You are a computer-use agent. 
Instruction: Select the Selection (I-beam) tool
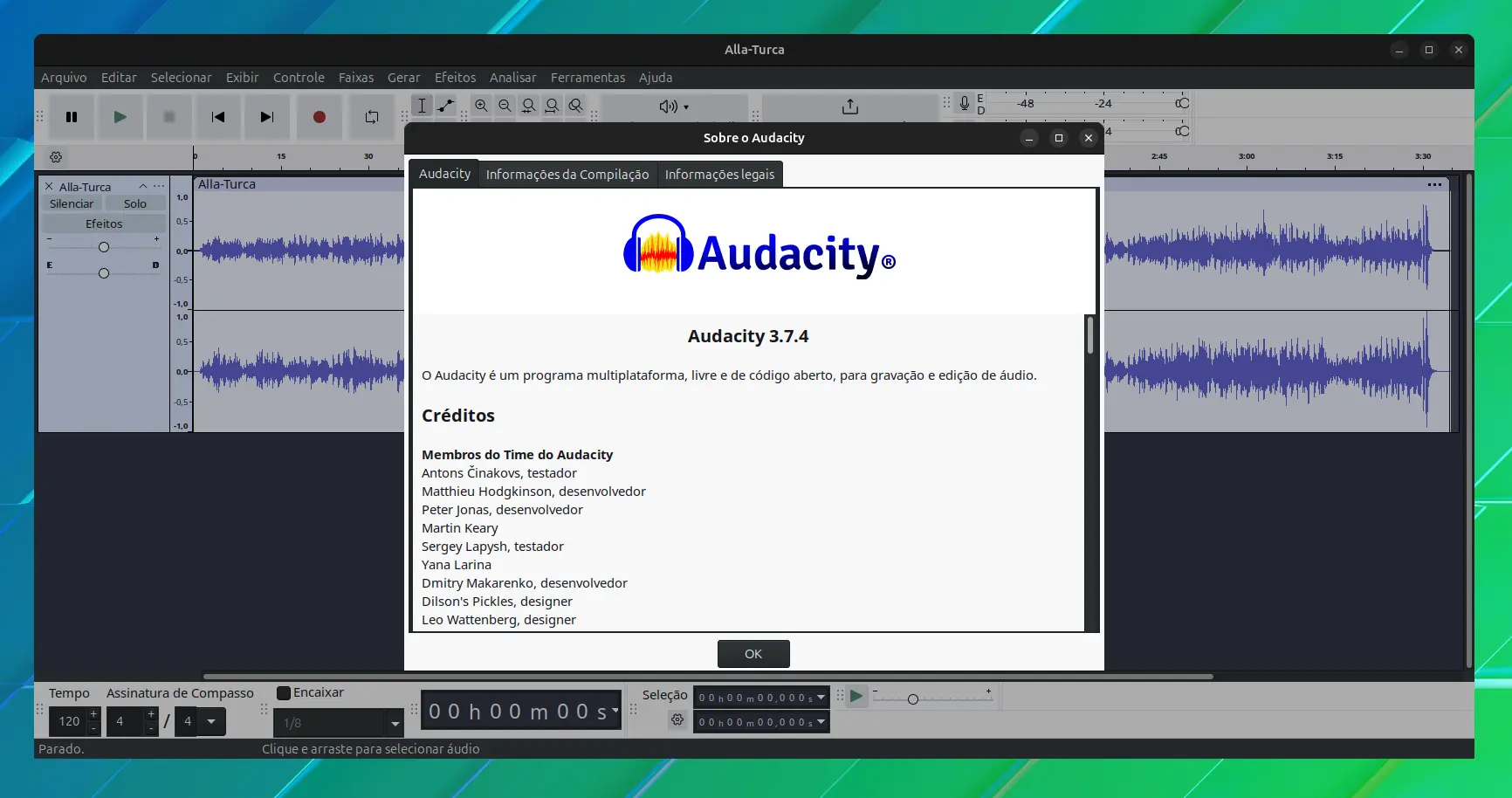point(422,106)
